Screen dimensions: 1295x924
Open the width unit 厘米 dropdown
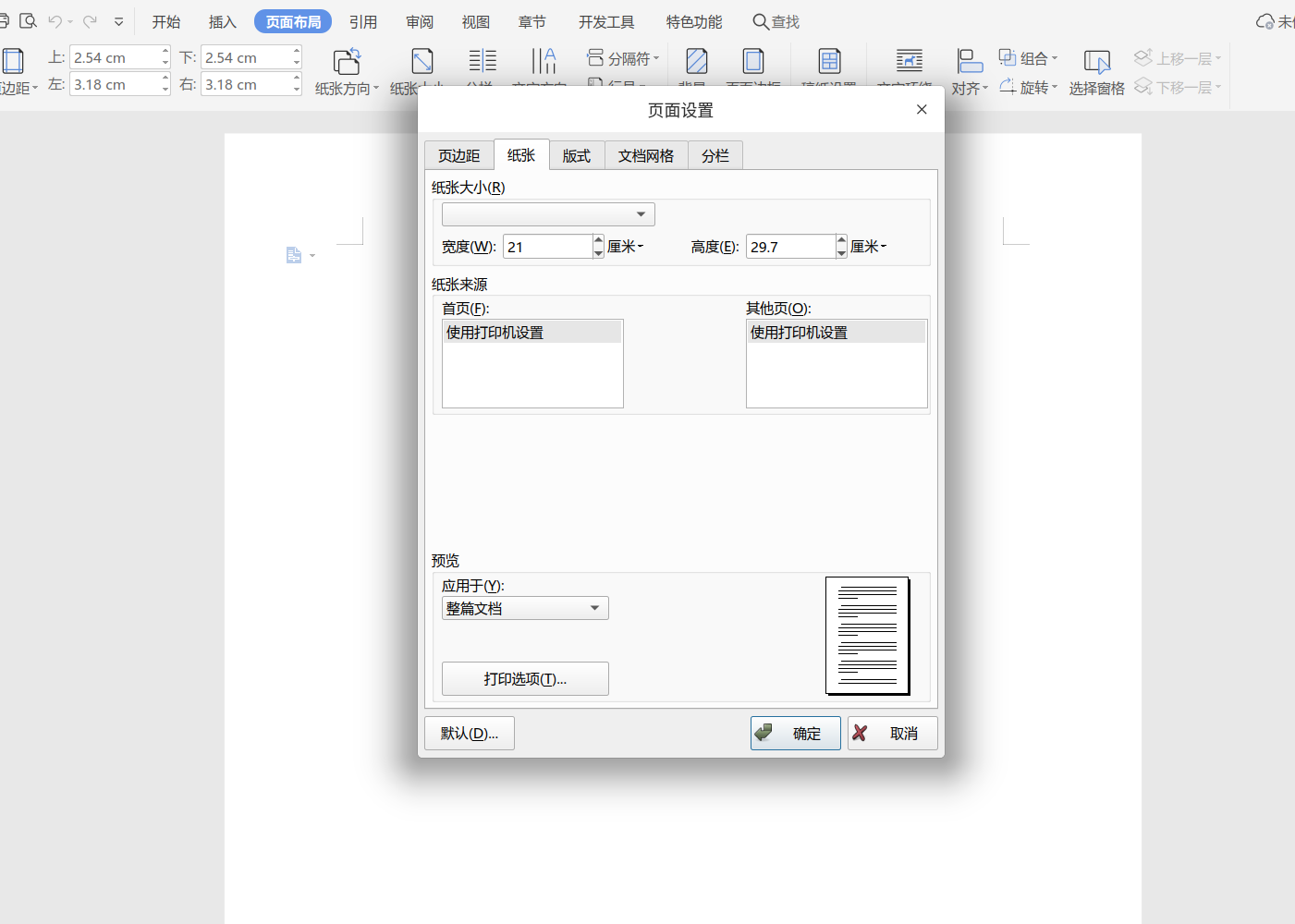[x=626, y=247]
